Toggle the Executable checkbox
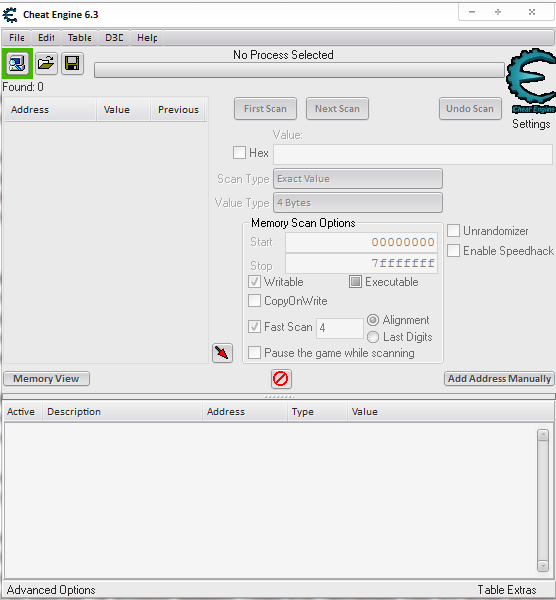 click(x=355, y=282)
